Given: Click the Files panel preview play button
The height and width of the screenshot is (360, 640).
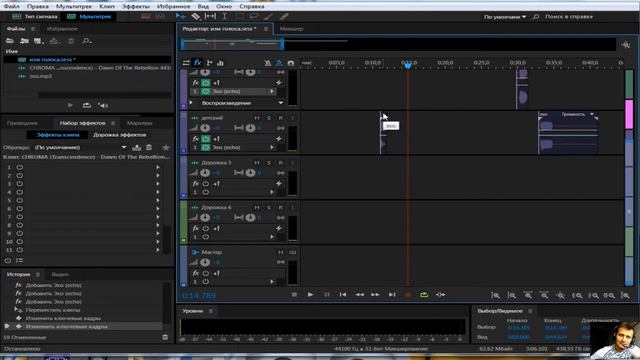Looking at the screenshot, I should point(70,105).
